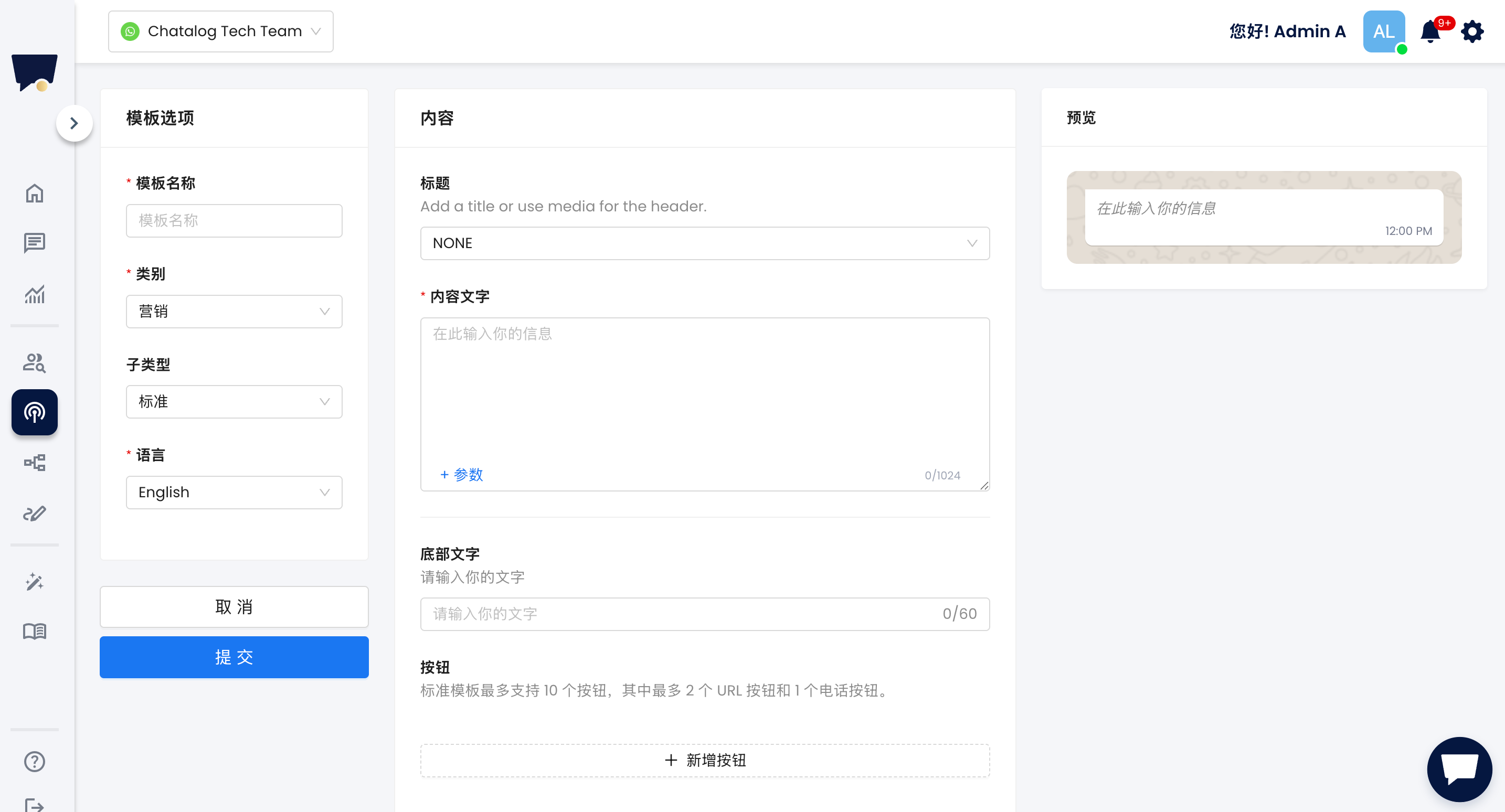
Task: Open the book documentation sidebar icon
Action: [35, 631]
